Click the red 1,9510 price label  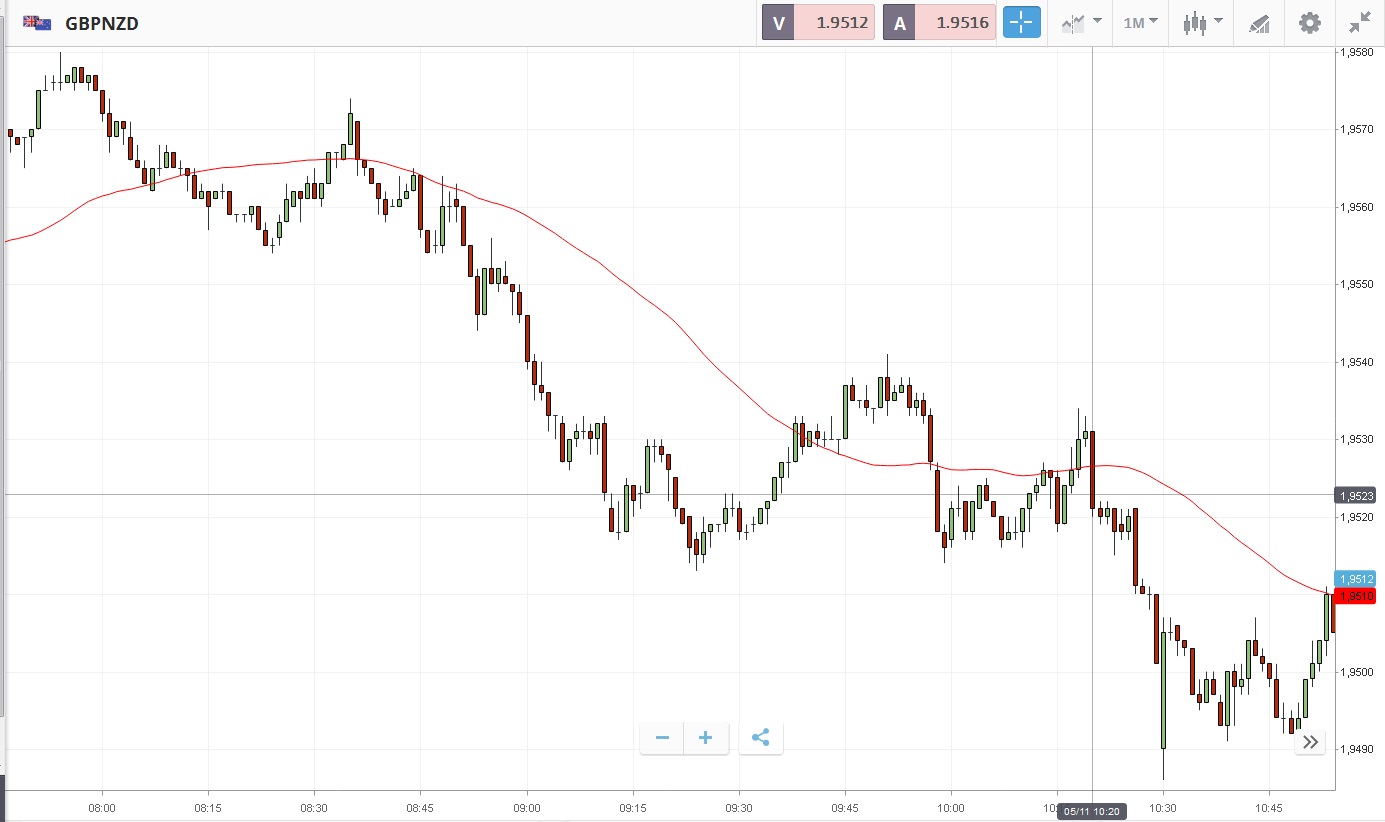[x=1357, y=596]
